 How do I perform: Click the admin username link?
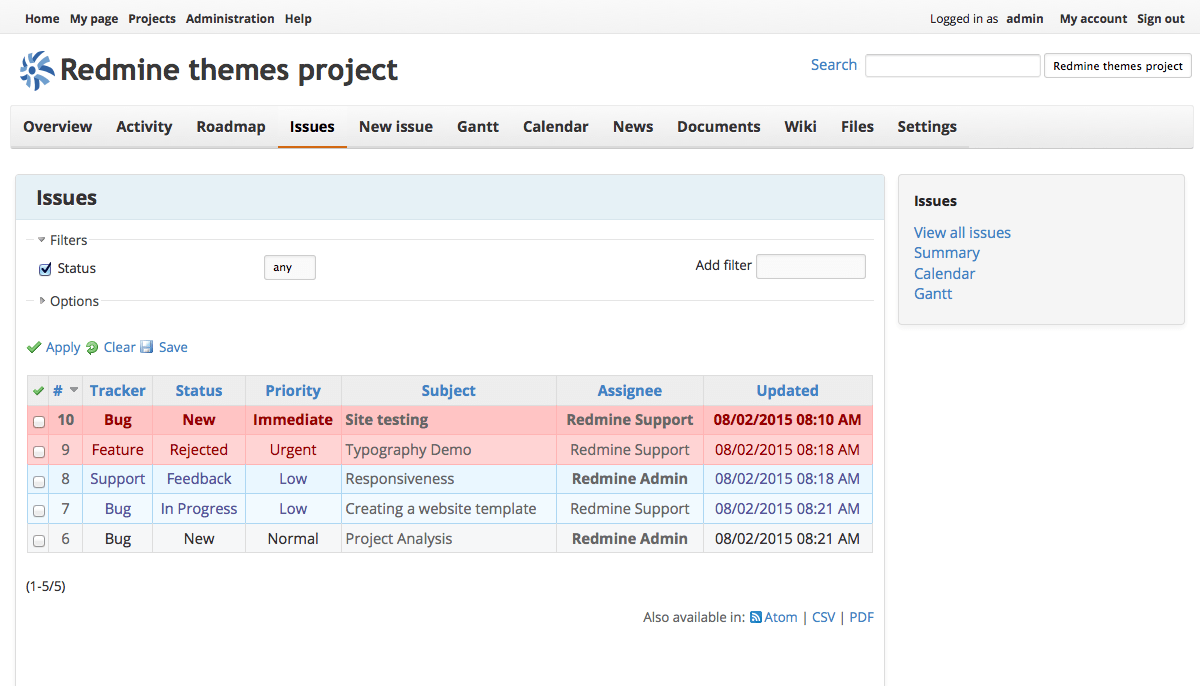1025,19
